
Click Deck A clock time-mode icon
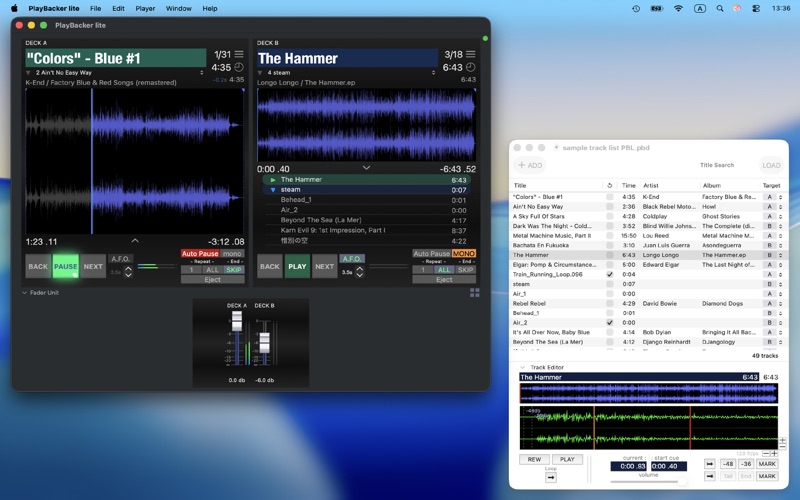tap(239, 67)
